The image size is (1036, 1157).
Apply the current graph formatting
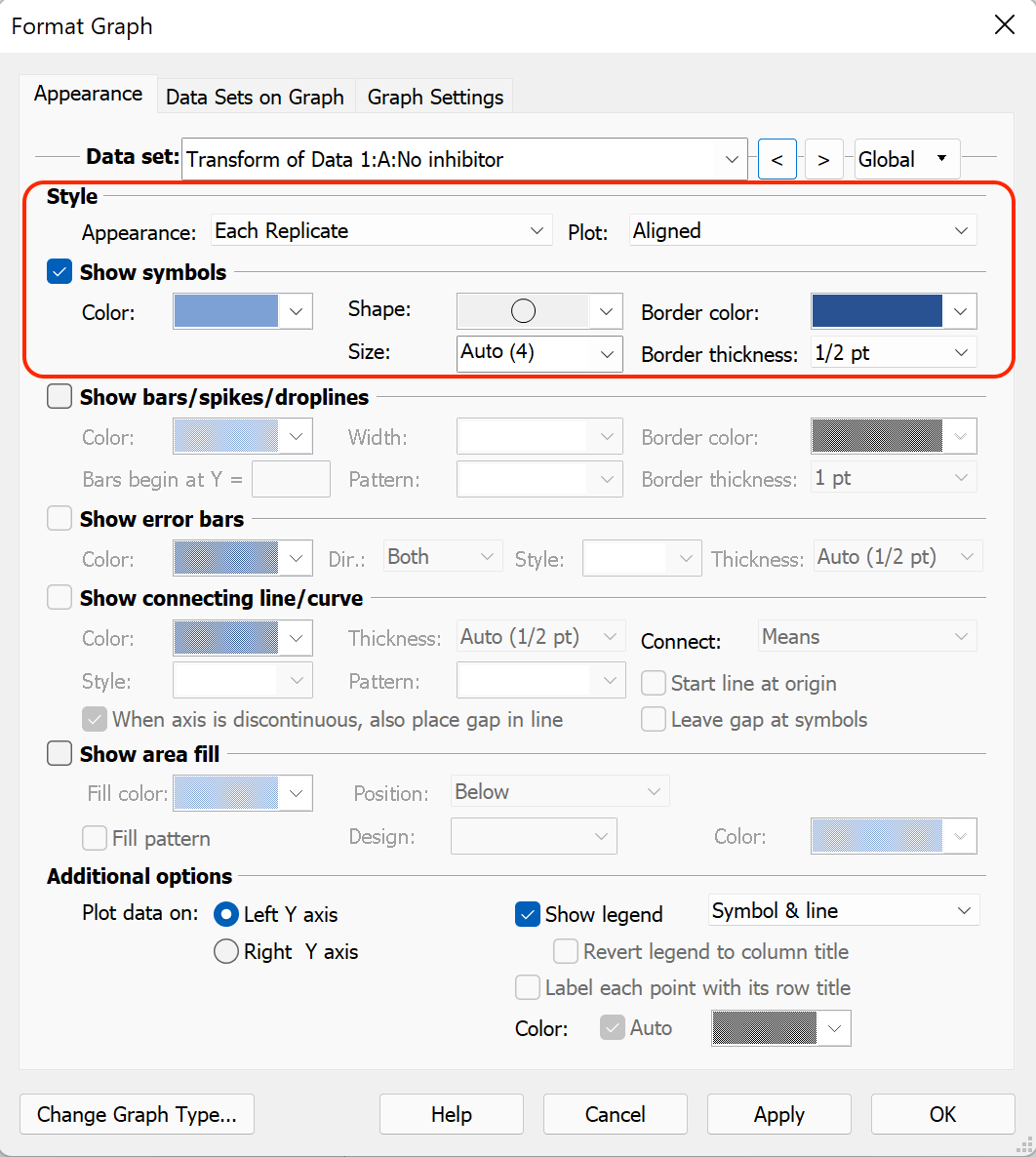click(778, 1114)
